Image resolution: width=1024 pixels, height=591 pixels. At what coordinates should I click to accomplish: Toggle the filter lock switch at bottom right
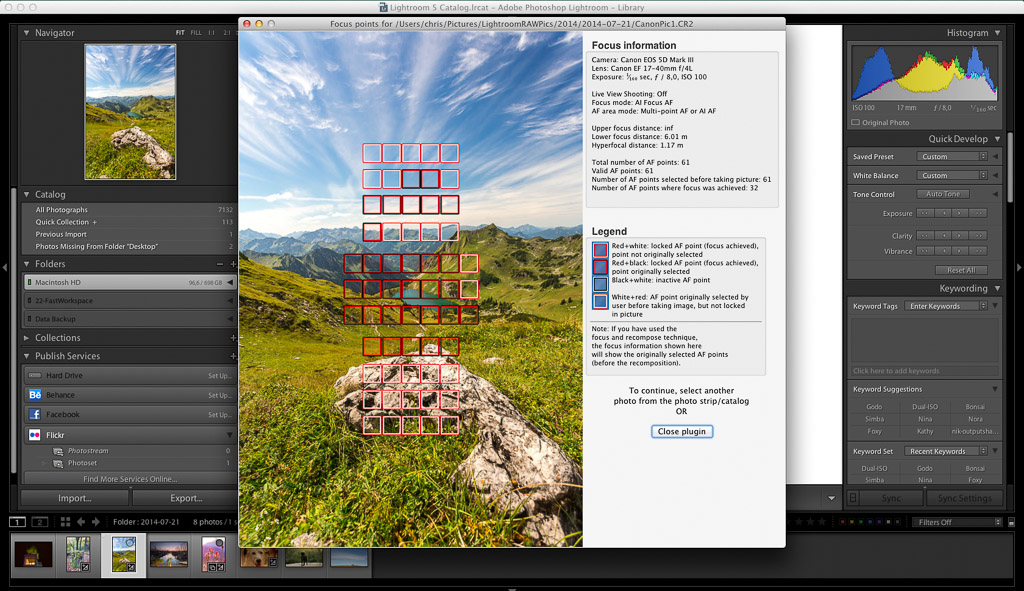tap(1012, 522)
